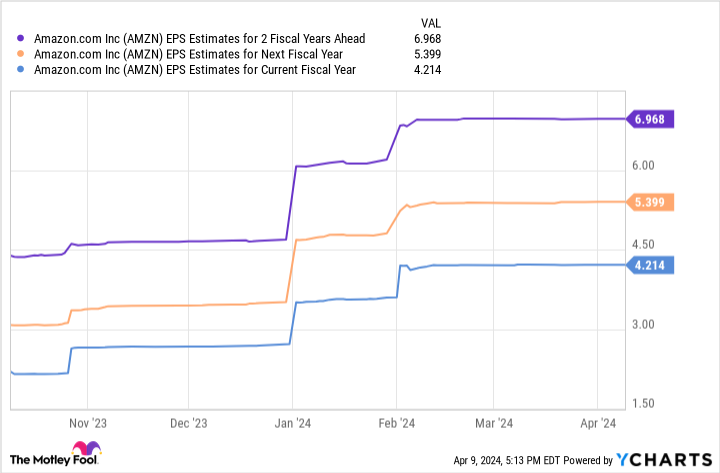Click the YCharts logo
The width and height of the screenshot is (720, 473).
pos(663,460)
